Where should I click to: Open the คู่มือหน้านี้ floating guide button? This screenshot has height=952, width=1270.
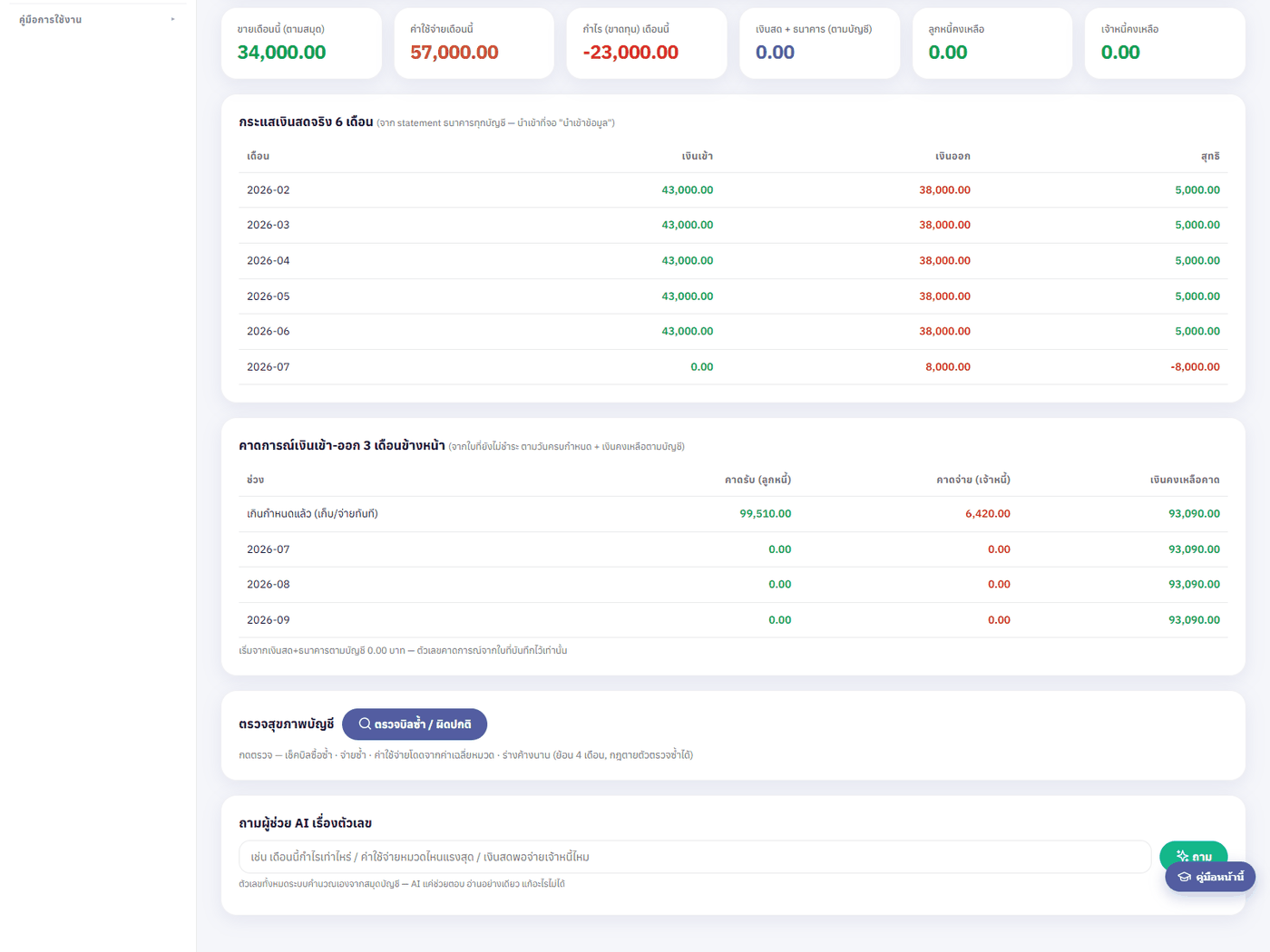click(x=1210, y=877)
